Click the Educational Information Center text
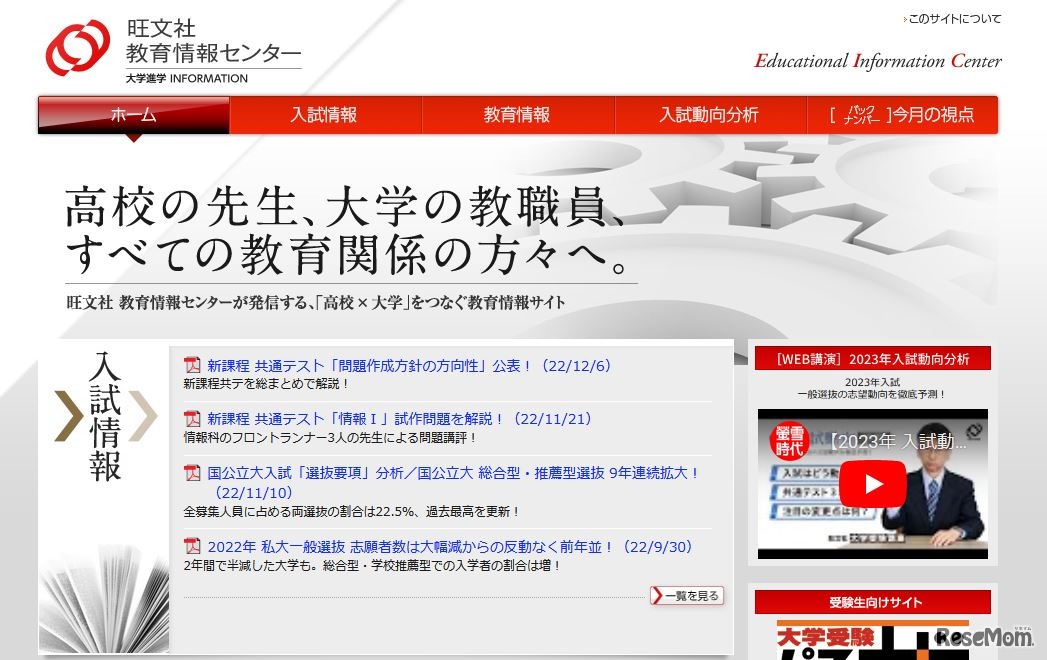1047x660 pixels. (877, 61)
